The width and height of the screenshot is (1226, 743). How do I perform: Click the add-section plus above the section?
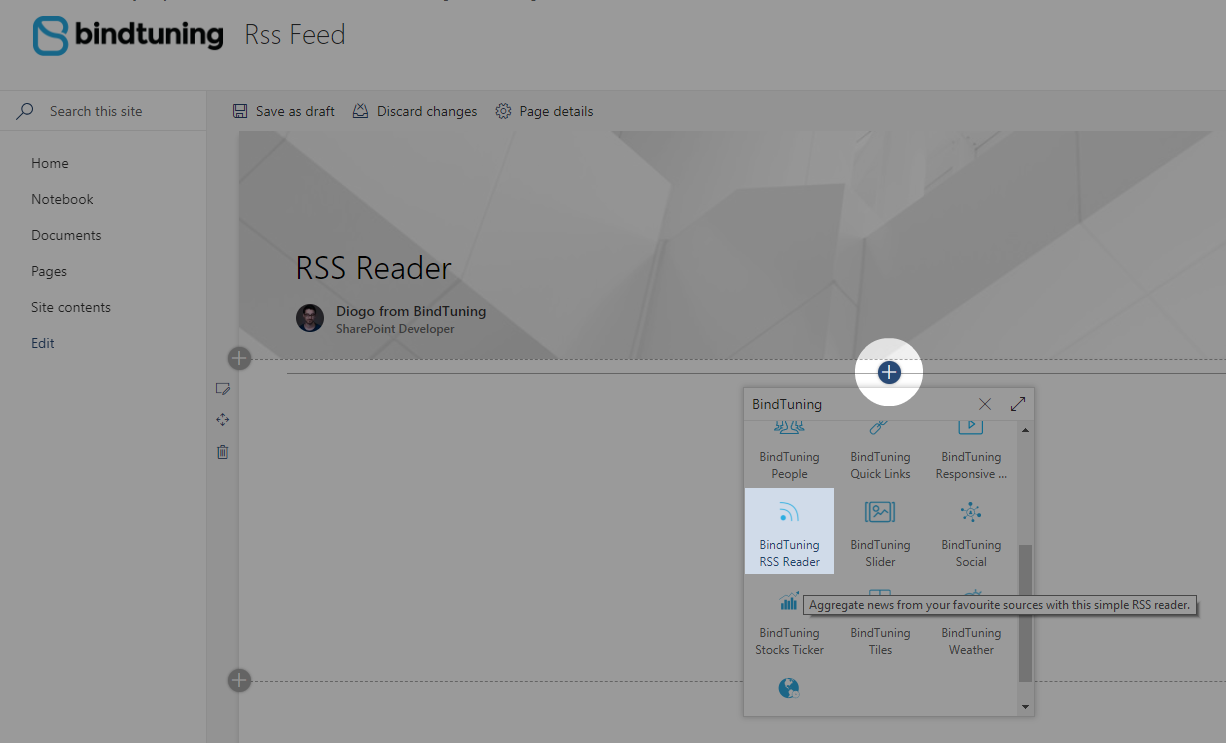coord(239,358)
